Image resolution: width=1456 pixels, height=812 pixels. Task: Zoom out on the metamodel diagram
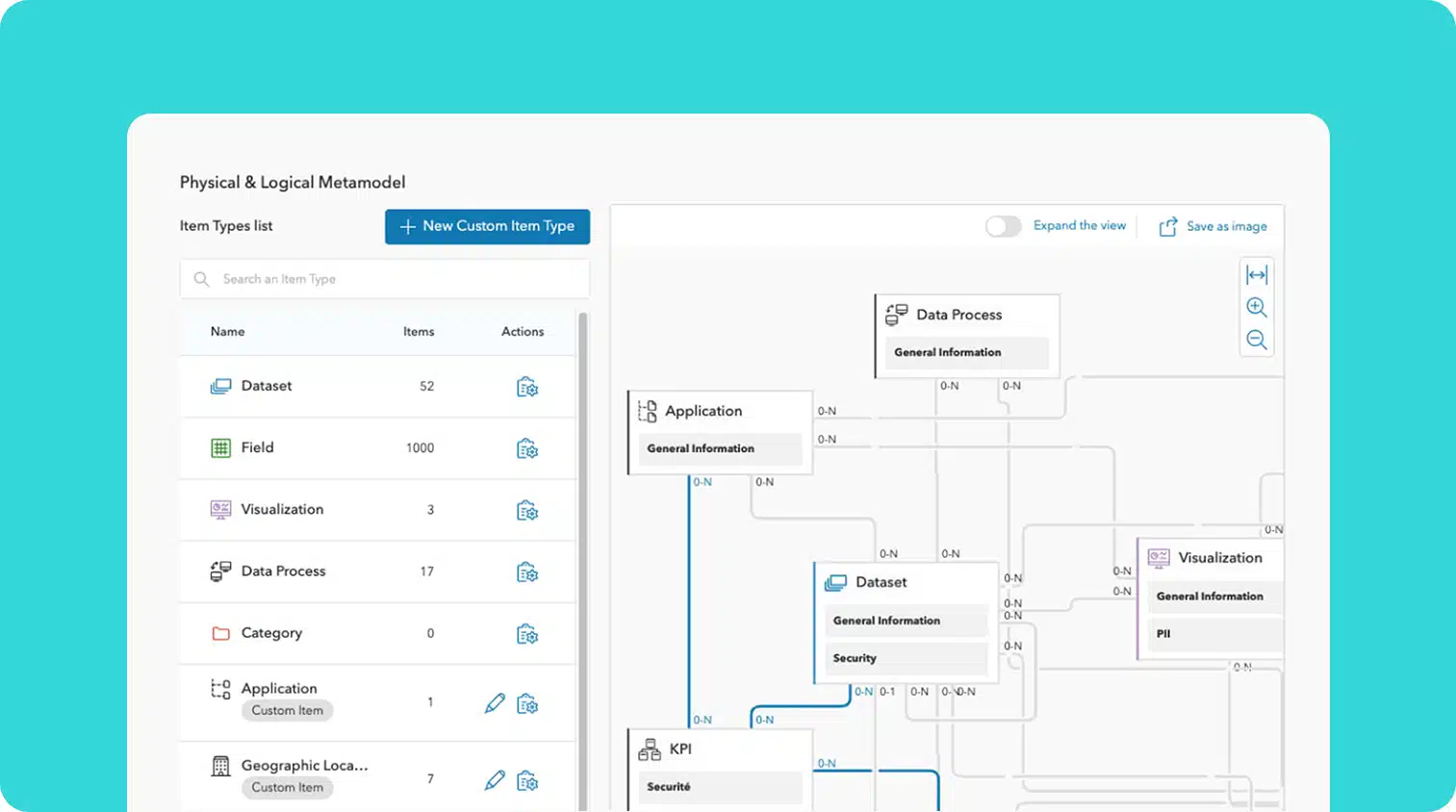[1257, 340]
